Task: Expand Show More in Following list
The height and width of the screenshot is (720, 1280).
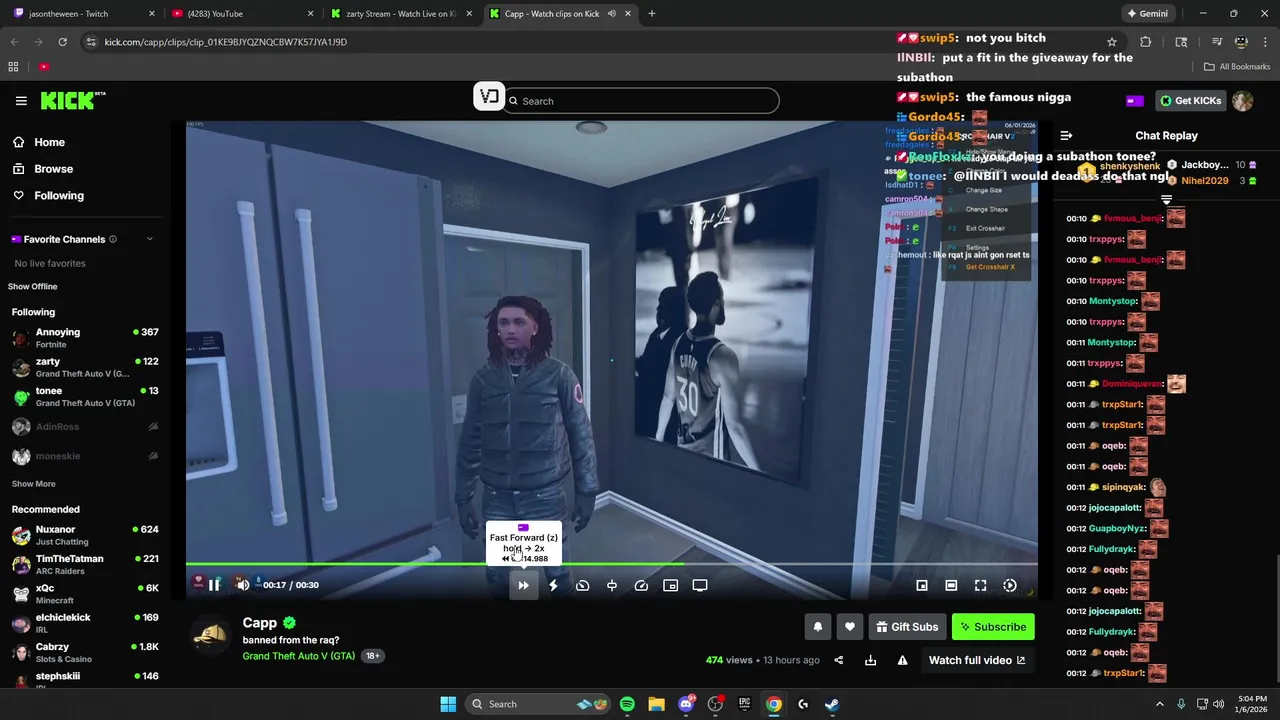Action: point(33,484)
